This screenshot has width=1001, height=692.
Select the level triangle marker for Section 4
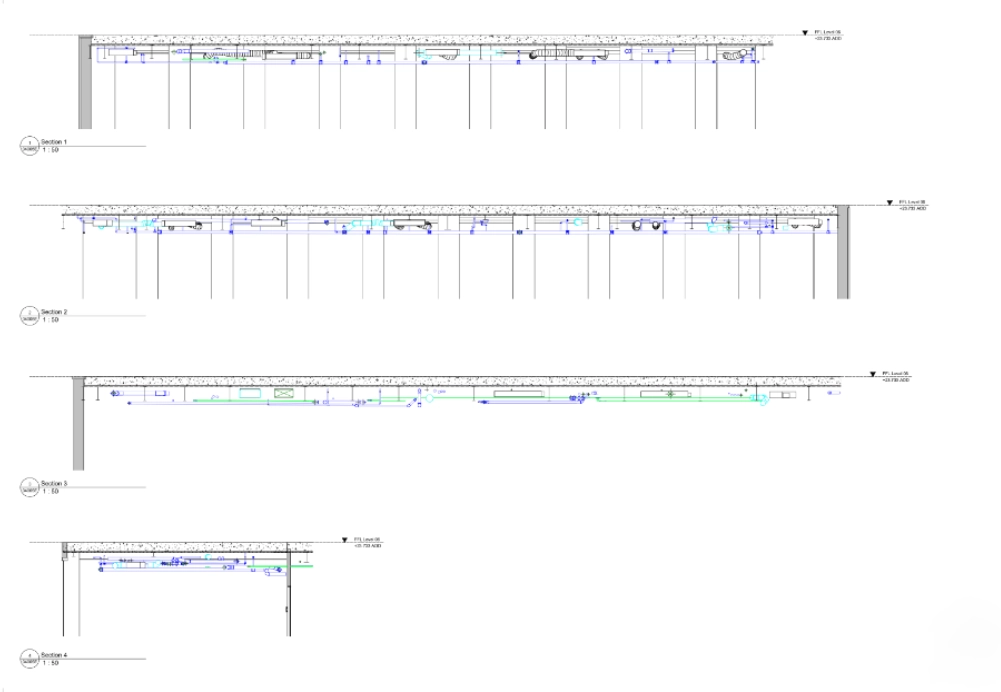(x=342, y=541)
